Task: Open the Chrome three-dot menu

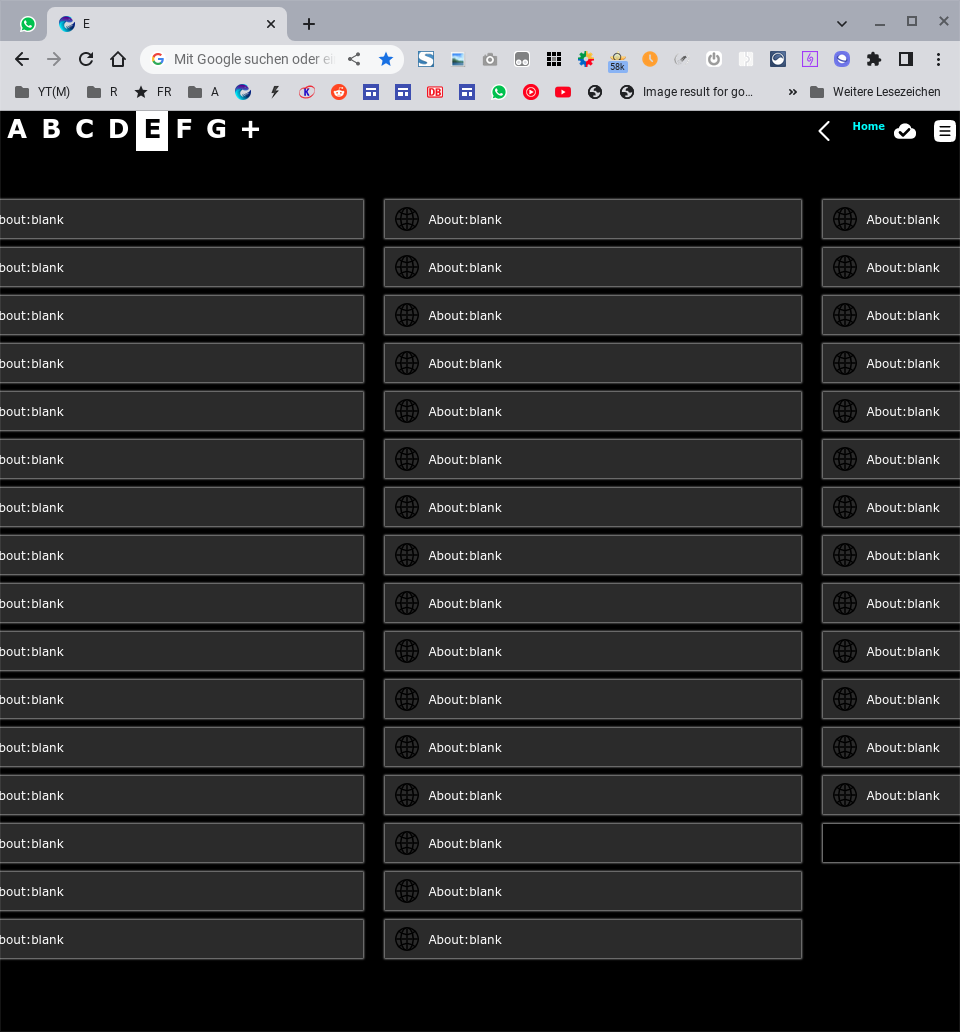Action: [937, 59]
